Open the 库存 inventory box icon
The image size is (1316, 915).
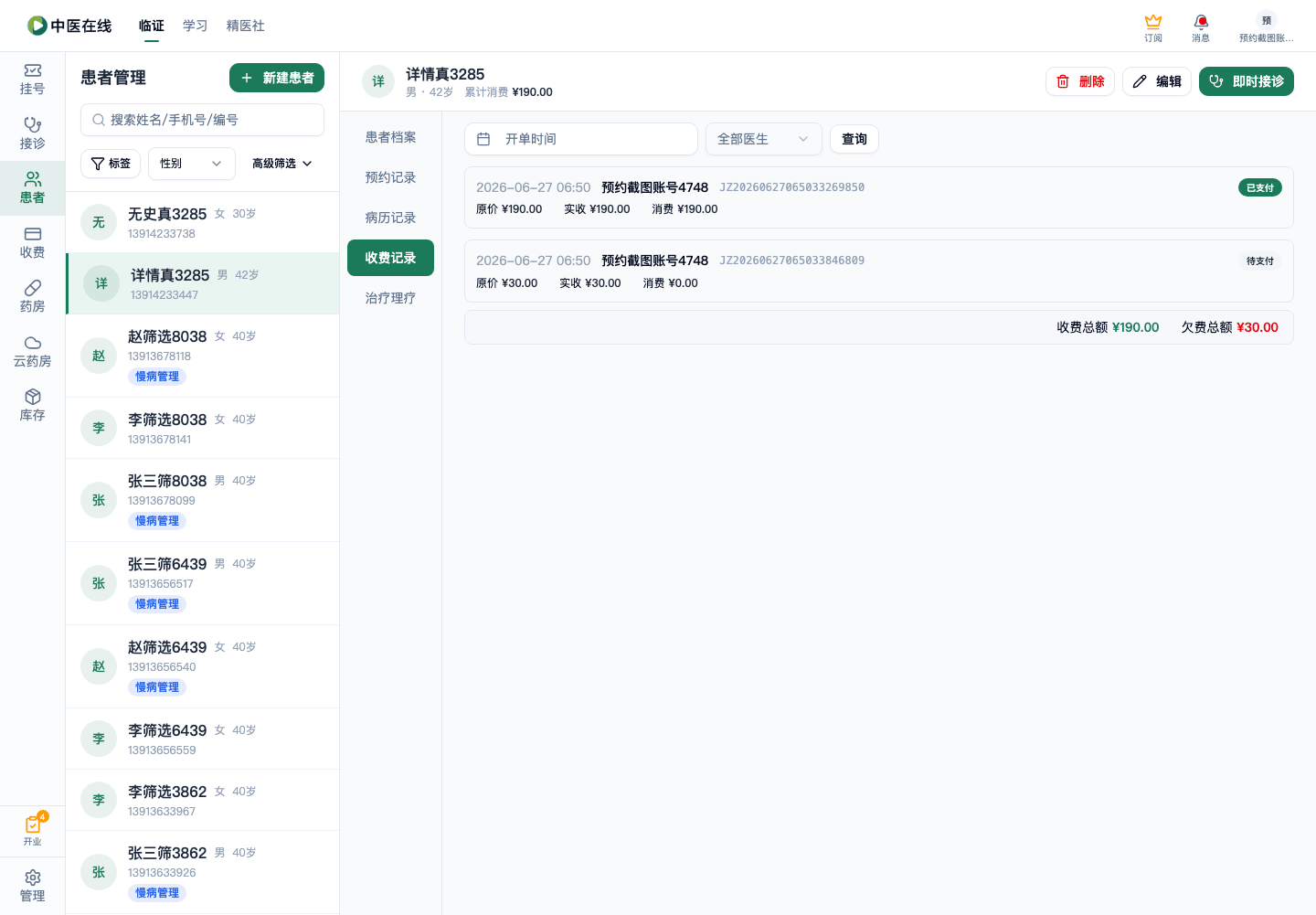[32, 405]
